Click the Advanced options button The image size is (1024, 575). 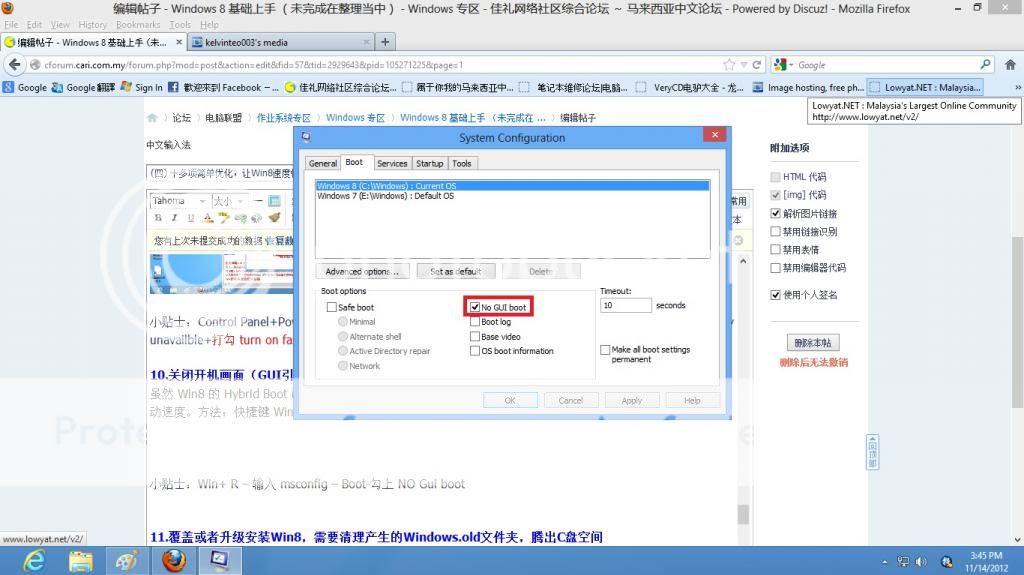362,271
